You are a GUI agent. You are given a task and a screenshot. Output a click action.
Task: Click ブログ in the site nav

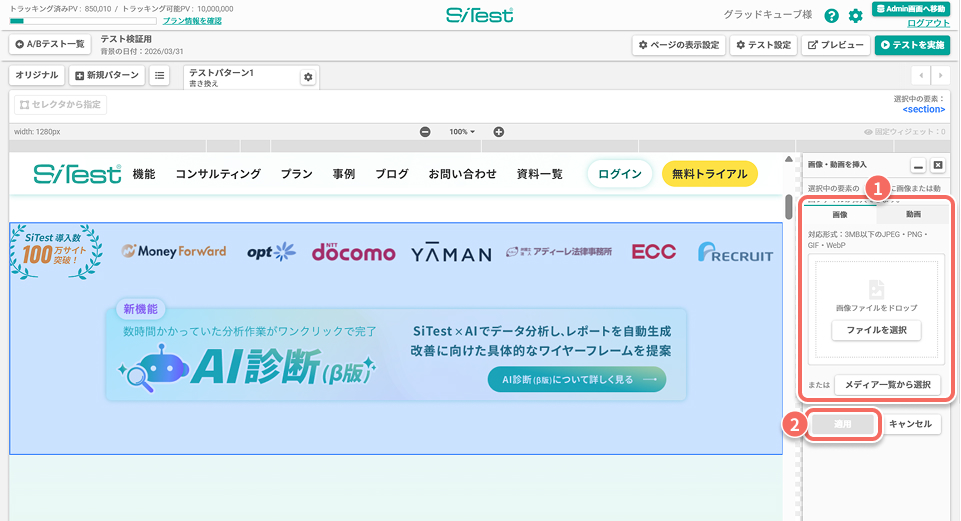(x=392, y=174)
